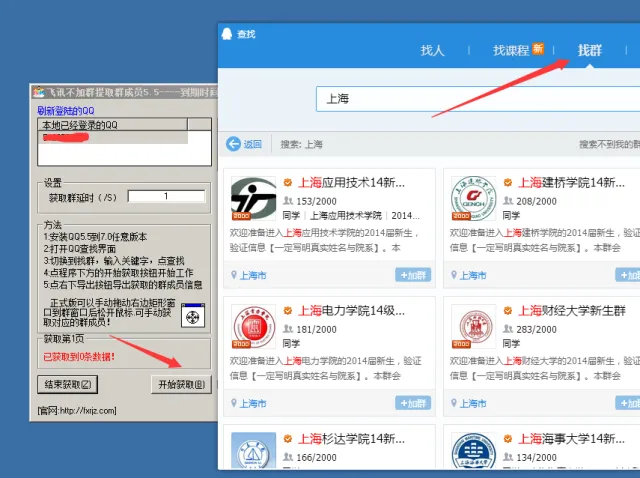Click +加群 on 上海电力学院 card
640x478 pixels.
coord(413,403)
